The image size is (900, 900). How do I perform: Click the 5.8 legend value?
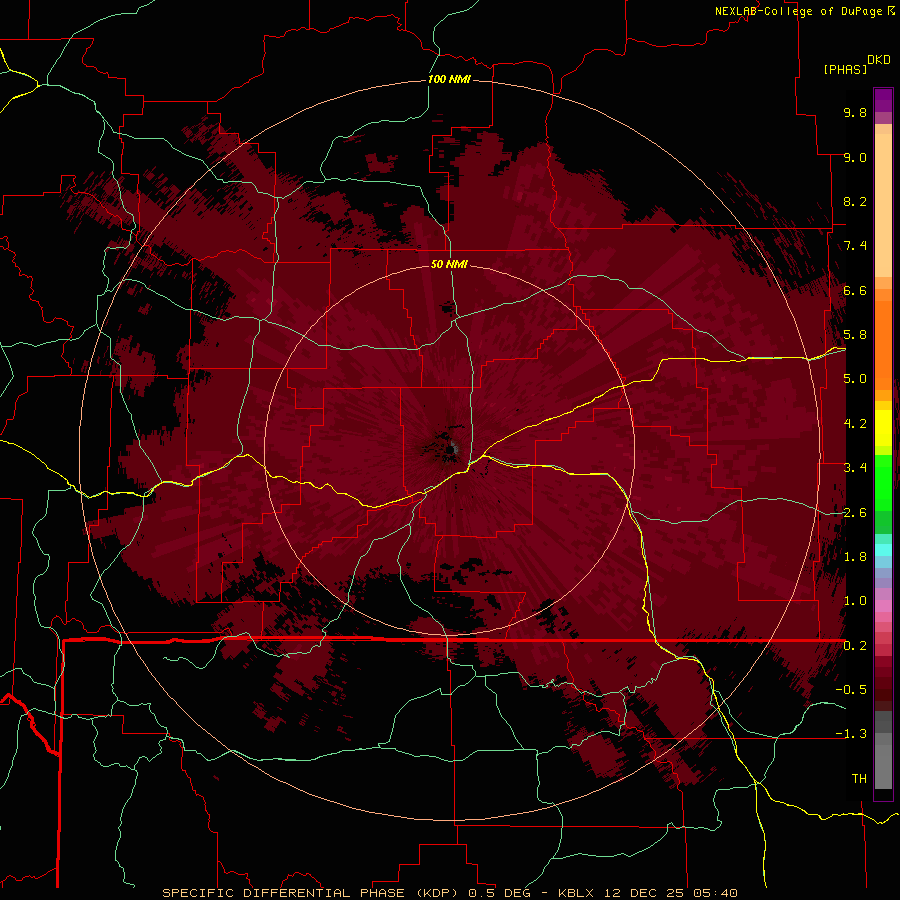point(855,335)
